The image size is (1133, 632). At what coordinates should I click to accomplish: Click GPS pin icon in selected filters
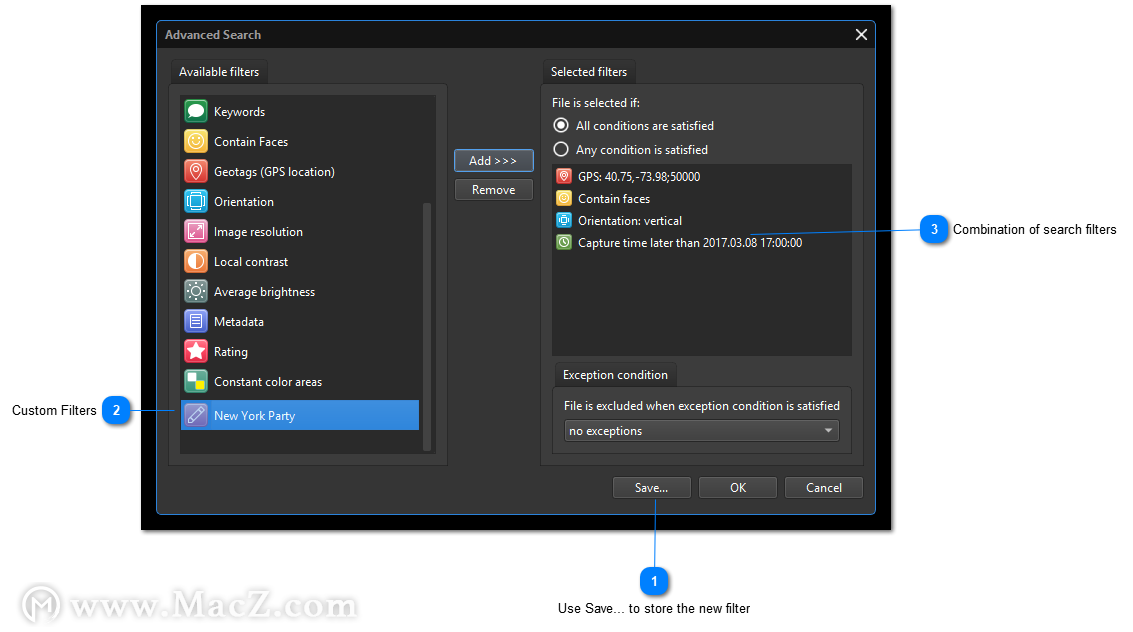coord(564,176)
